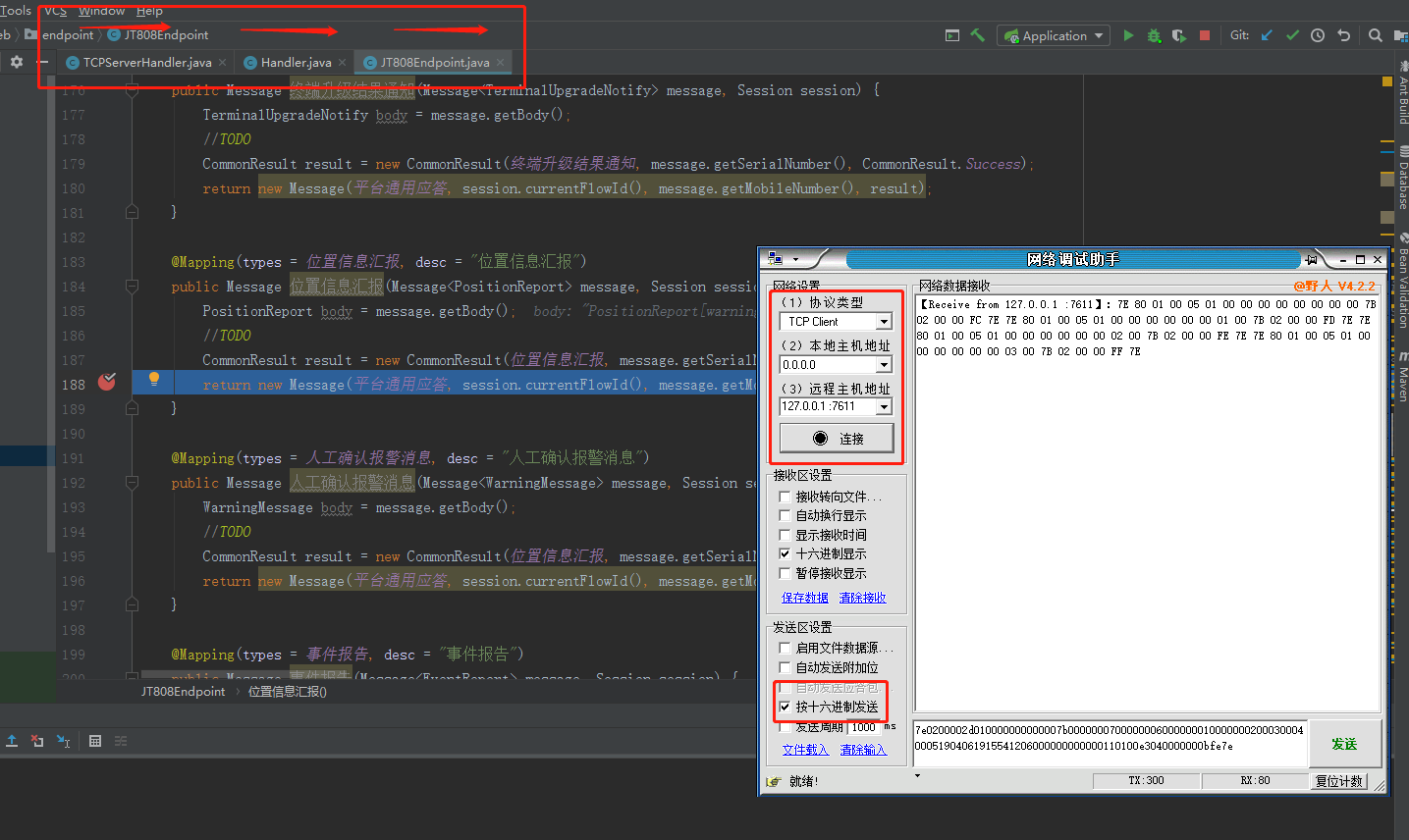Commit changes via the green checkmark icon

[x=1293, y=34]
